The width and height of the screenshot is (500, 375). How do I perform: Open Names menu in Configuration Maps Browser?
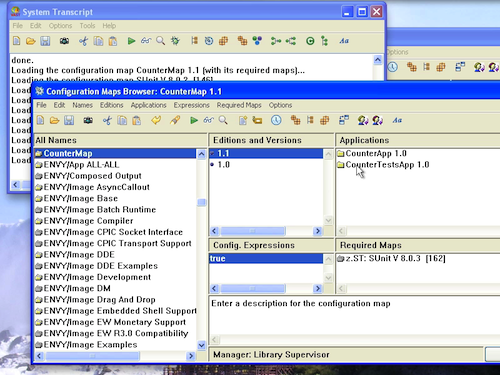83,105
